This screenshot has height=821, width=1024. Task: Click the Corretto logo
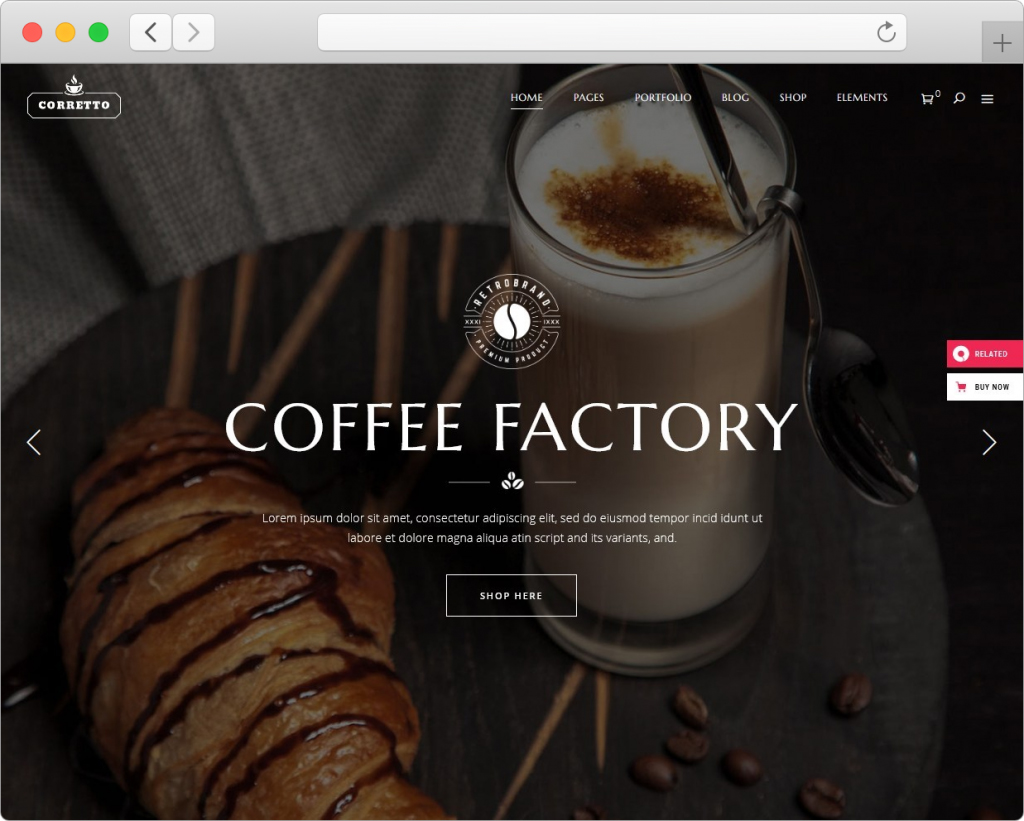74,97
